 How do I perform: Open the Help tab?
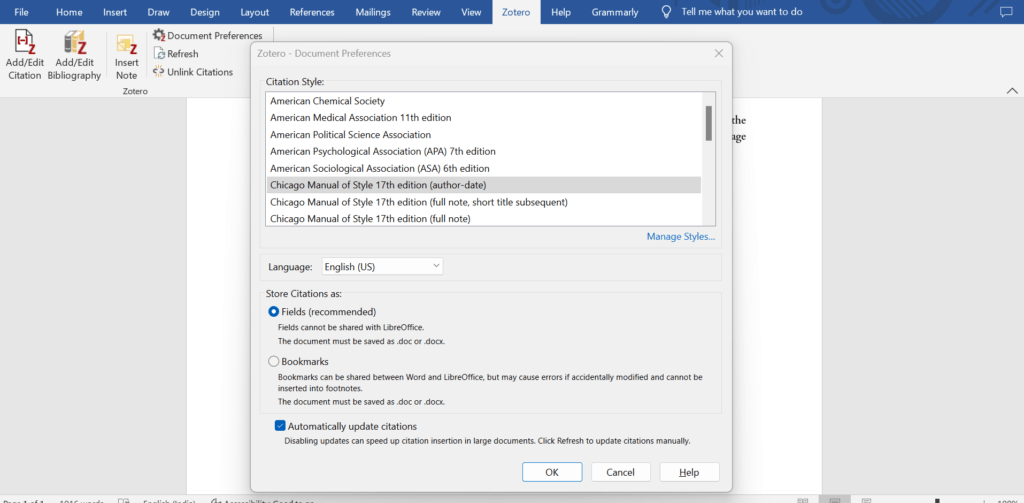click(x=561, y=12)
